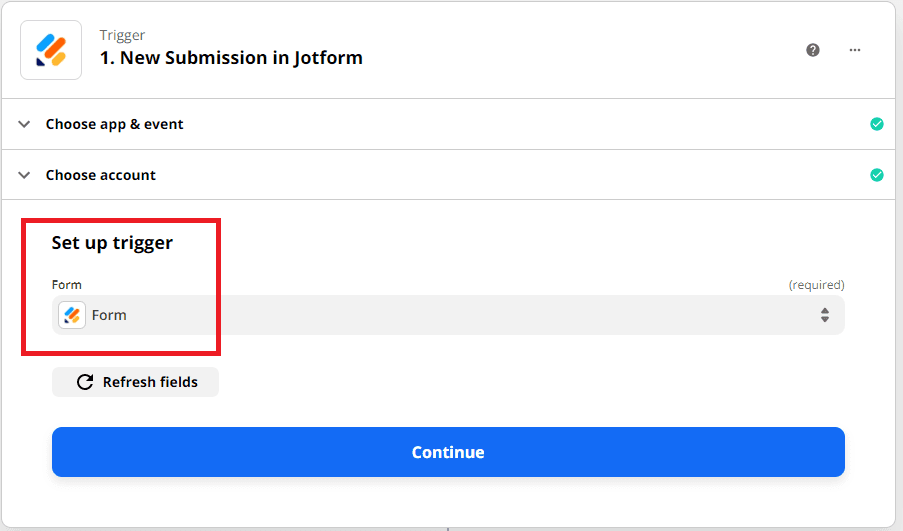Click the large Jotform app logo

(x=51, y=49)
